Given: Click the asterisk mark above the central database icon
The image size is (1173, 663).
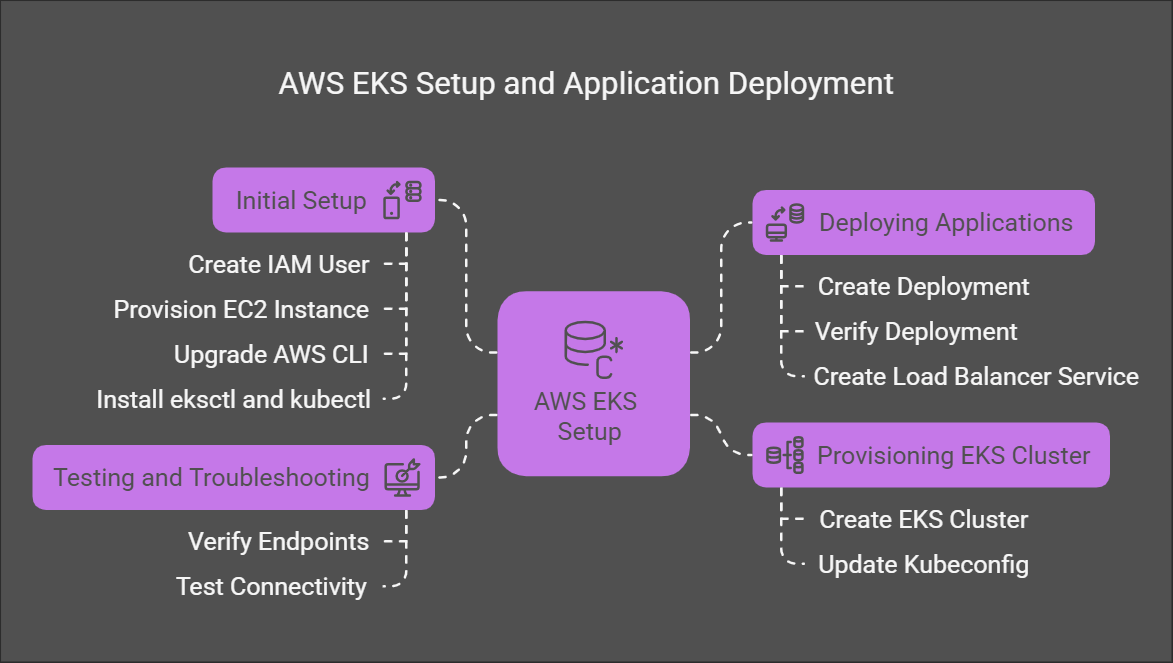Looking at the screenshot, I should (616, 345).
